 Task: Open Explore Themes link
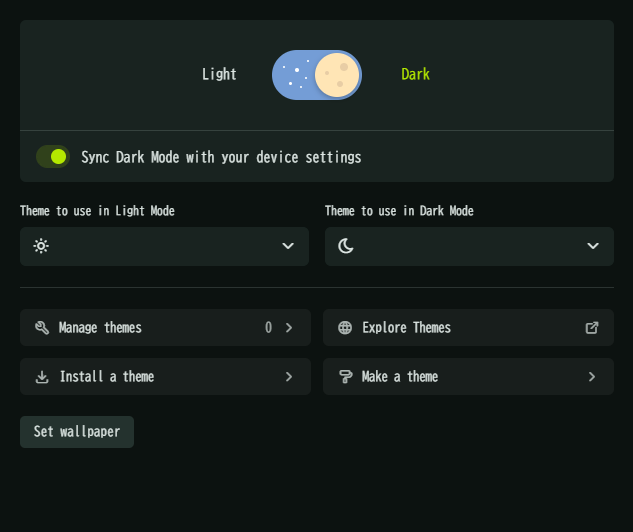point(468,327)
